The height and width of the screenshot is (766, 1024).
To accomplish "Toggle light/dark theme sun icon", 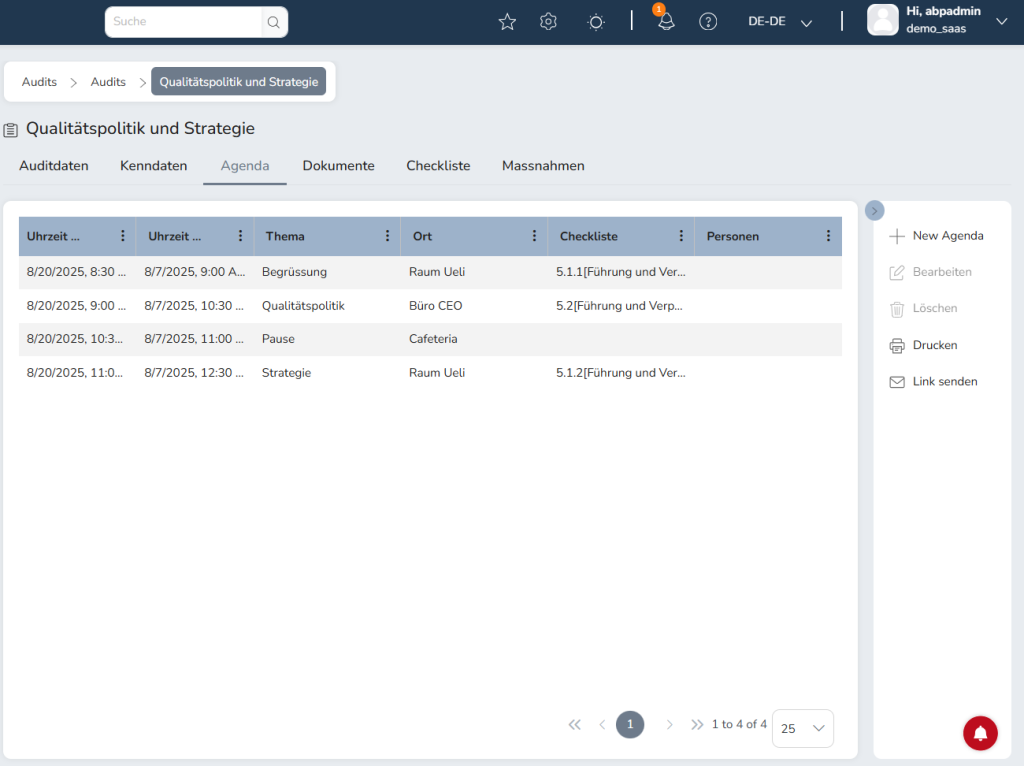I will 596,22.
